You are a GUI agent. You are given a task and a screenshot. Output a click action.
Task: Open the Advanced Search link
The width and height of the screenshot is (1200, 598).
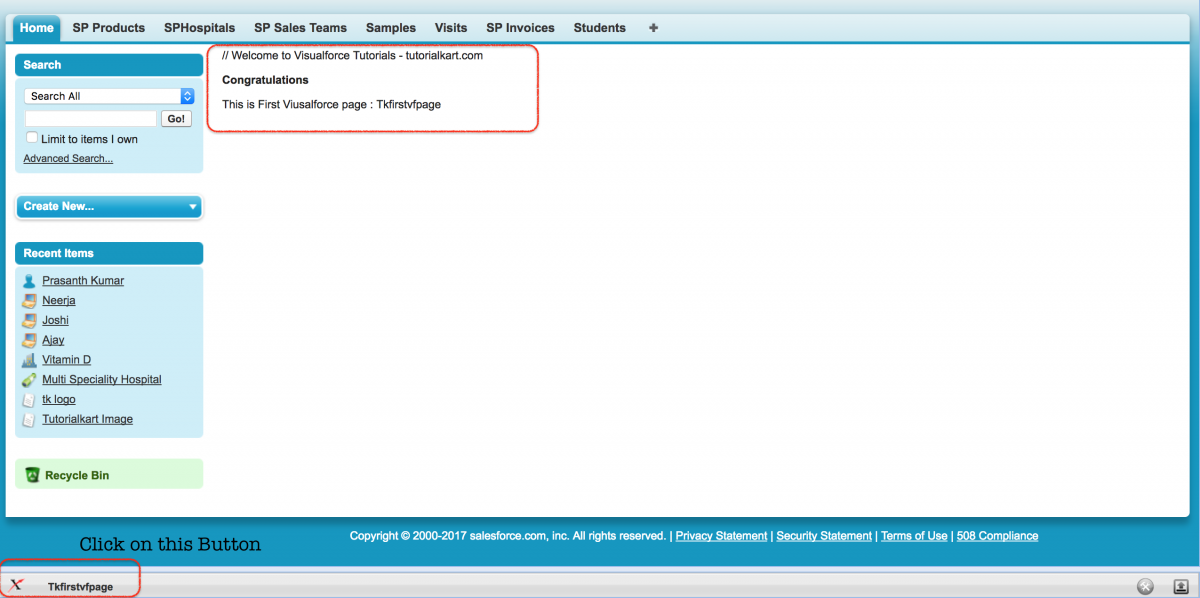pos(68,159)
